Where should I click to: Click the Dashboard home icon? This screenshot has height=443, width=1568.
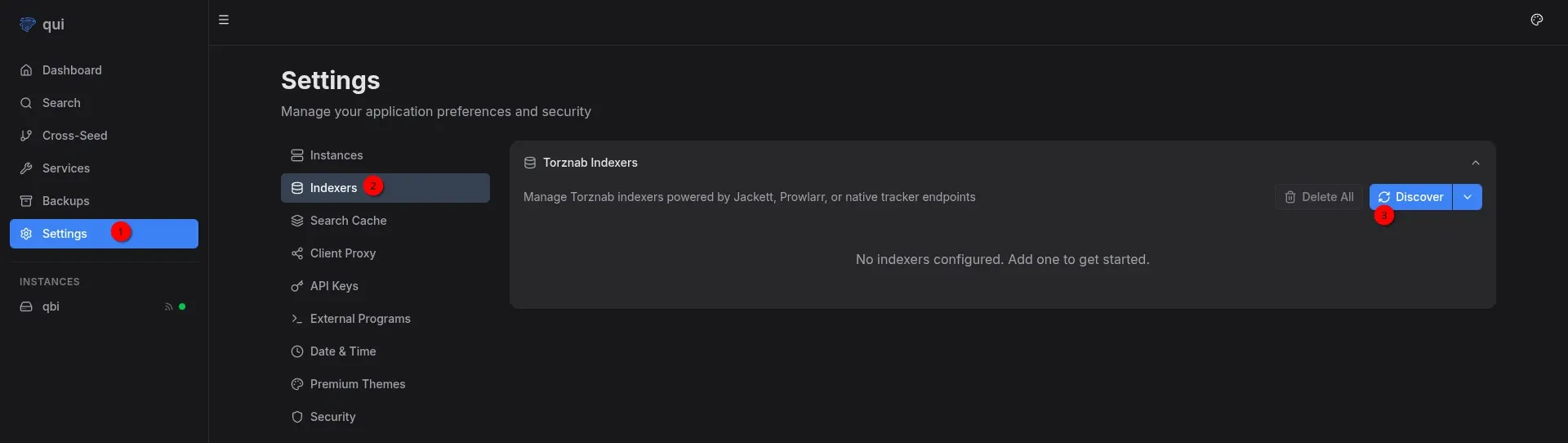click(26, 70)
